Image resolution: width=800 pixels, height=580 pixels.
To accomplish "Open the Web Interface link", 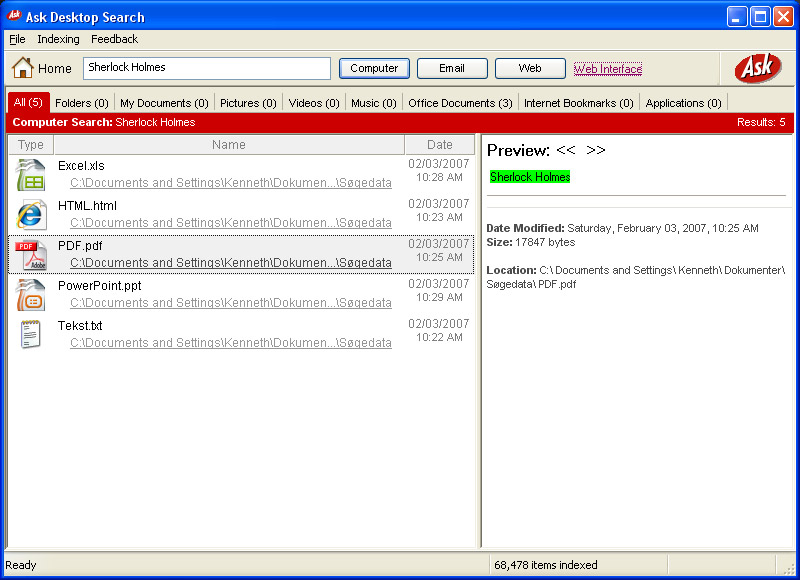I will tap(608, 68).
